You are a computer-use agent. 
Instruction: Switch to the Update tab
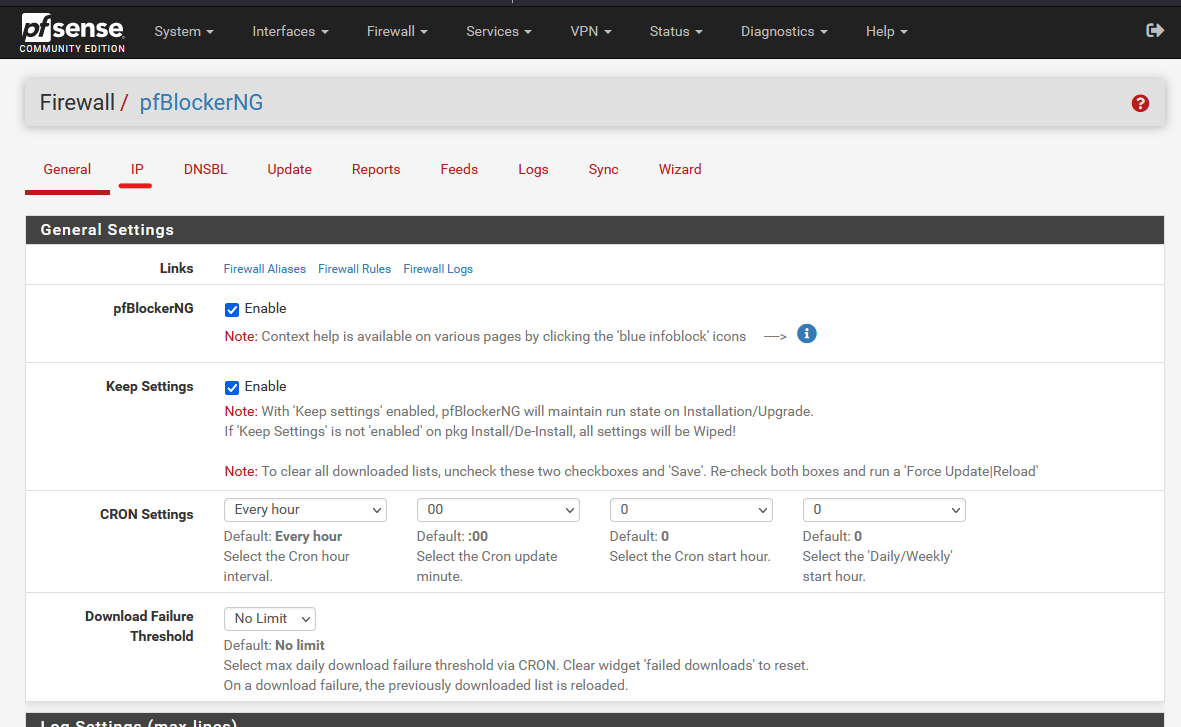[x=289, y=170]
